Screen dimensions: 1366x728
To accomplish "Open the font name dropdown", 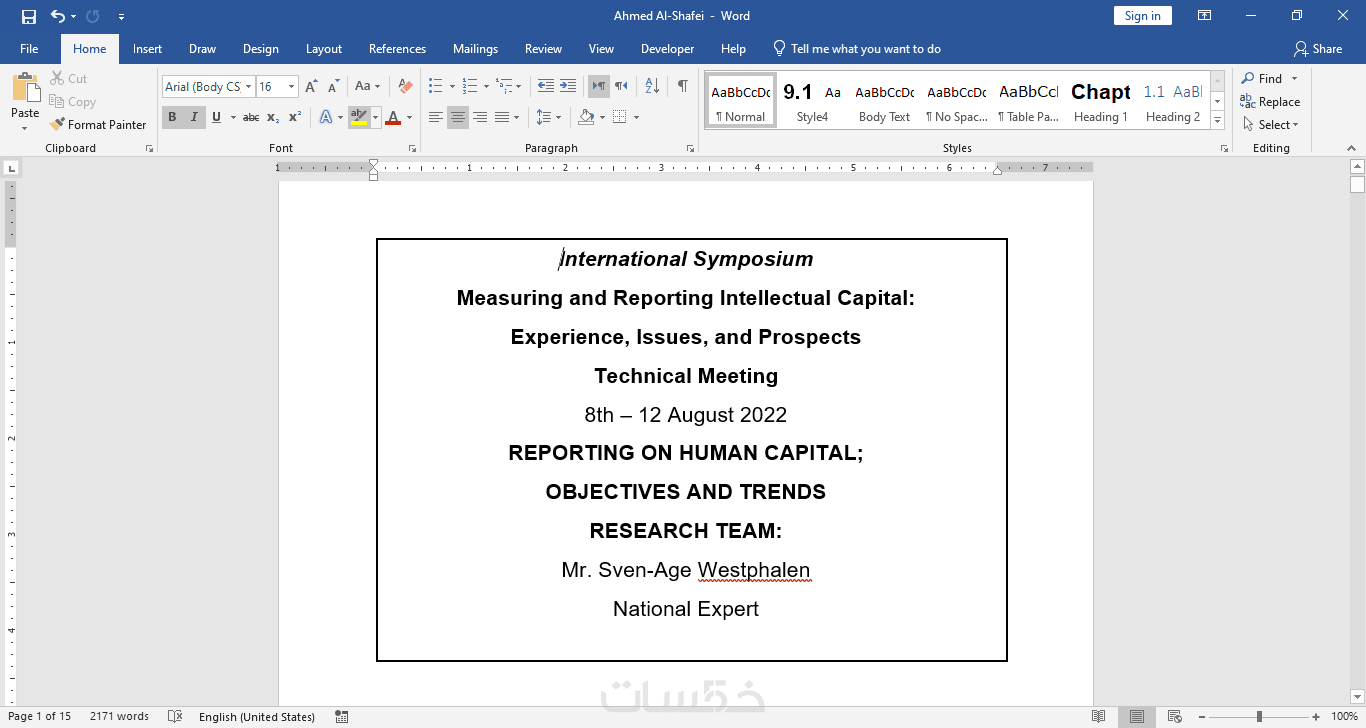I will coord(249,87).
